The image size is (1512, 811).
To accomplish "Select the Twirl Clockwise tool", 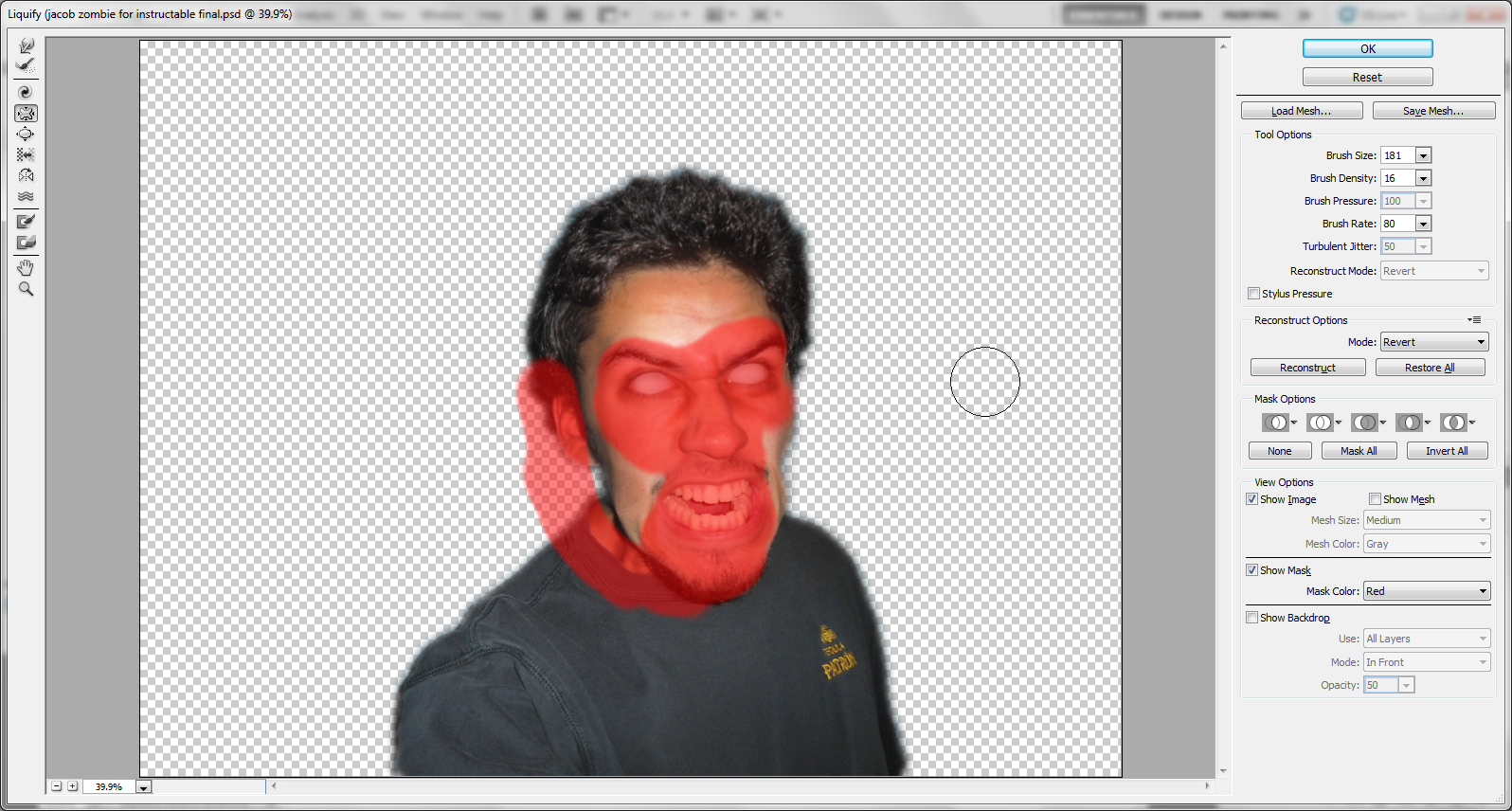I will (26, 92).
